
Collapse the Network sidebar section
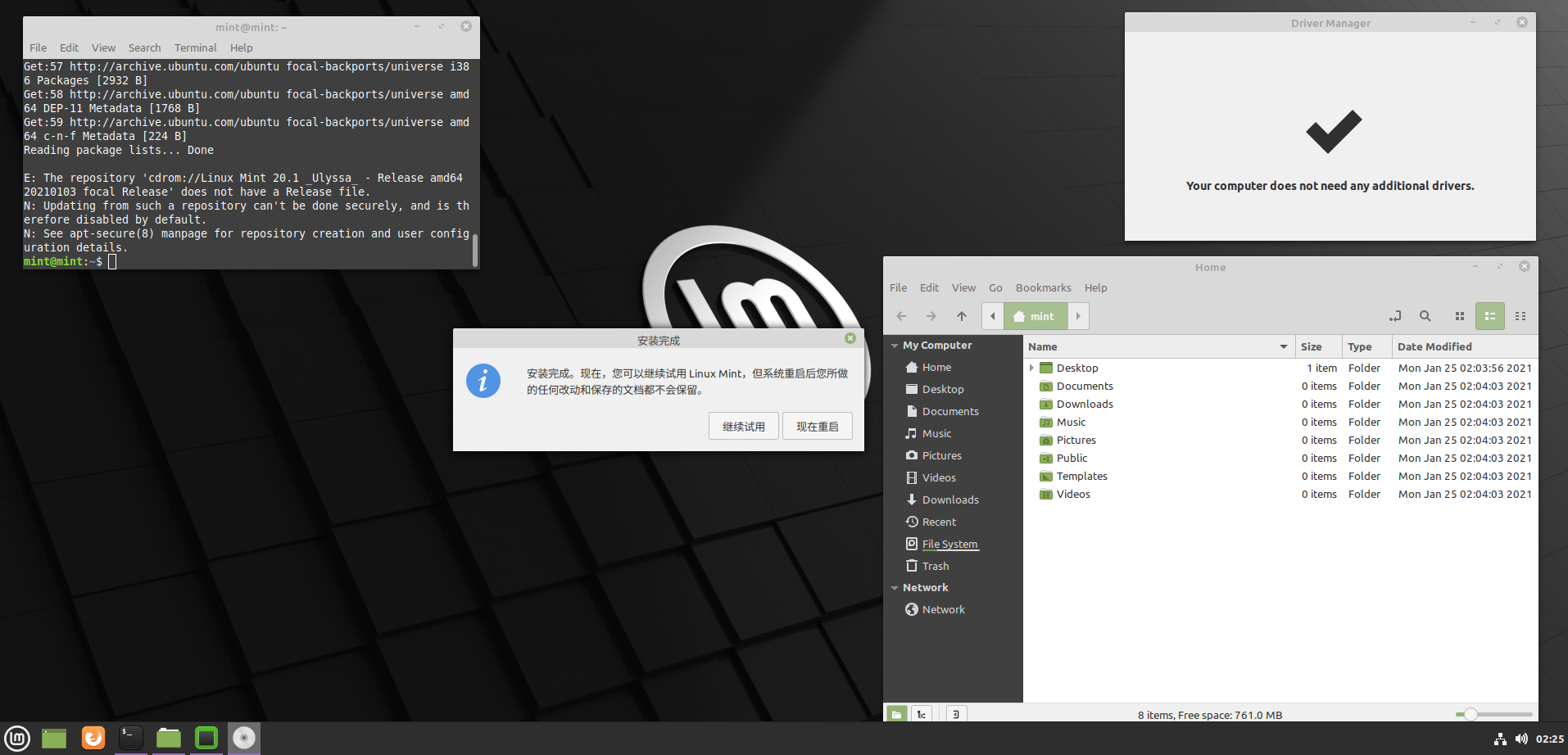click(x=895, y=588)
